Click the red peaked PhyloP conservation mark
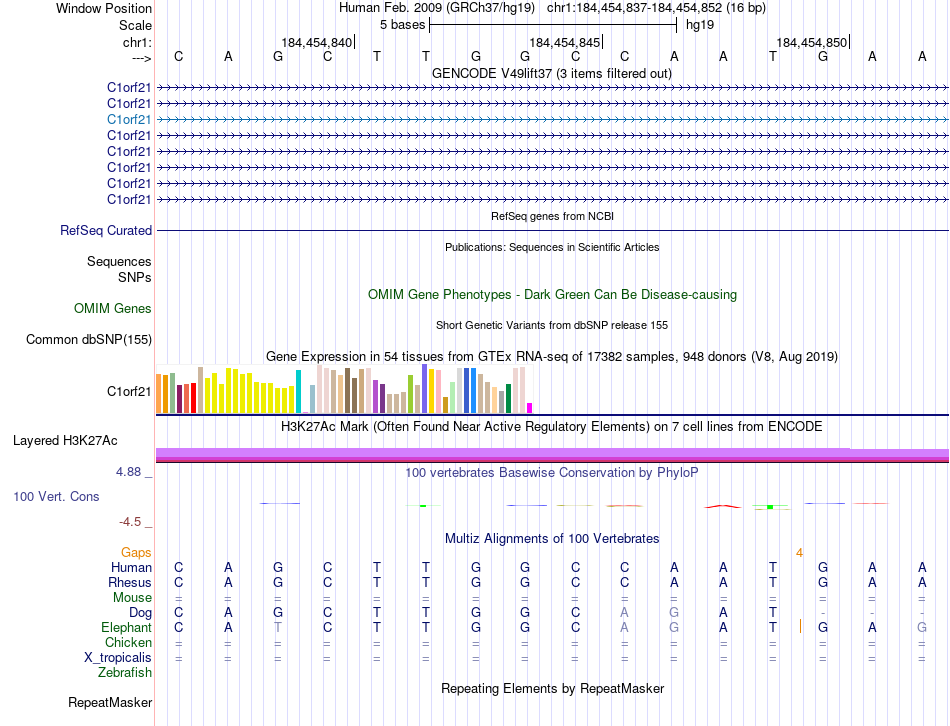The height and width of the screenshot is (726, 950). [x=723, y=506]
